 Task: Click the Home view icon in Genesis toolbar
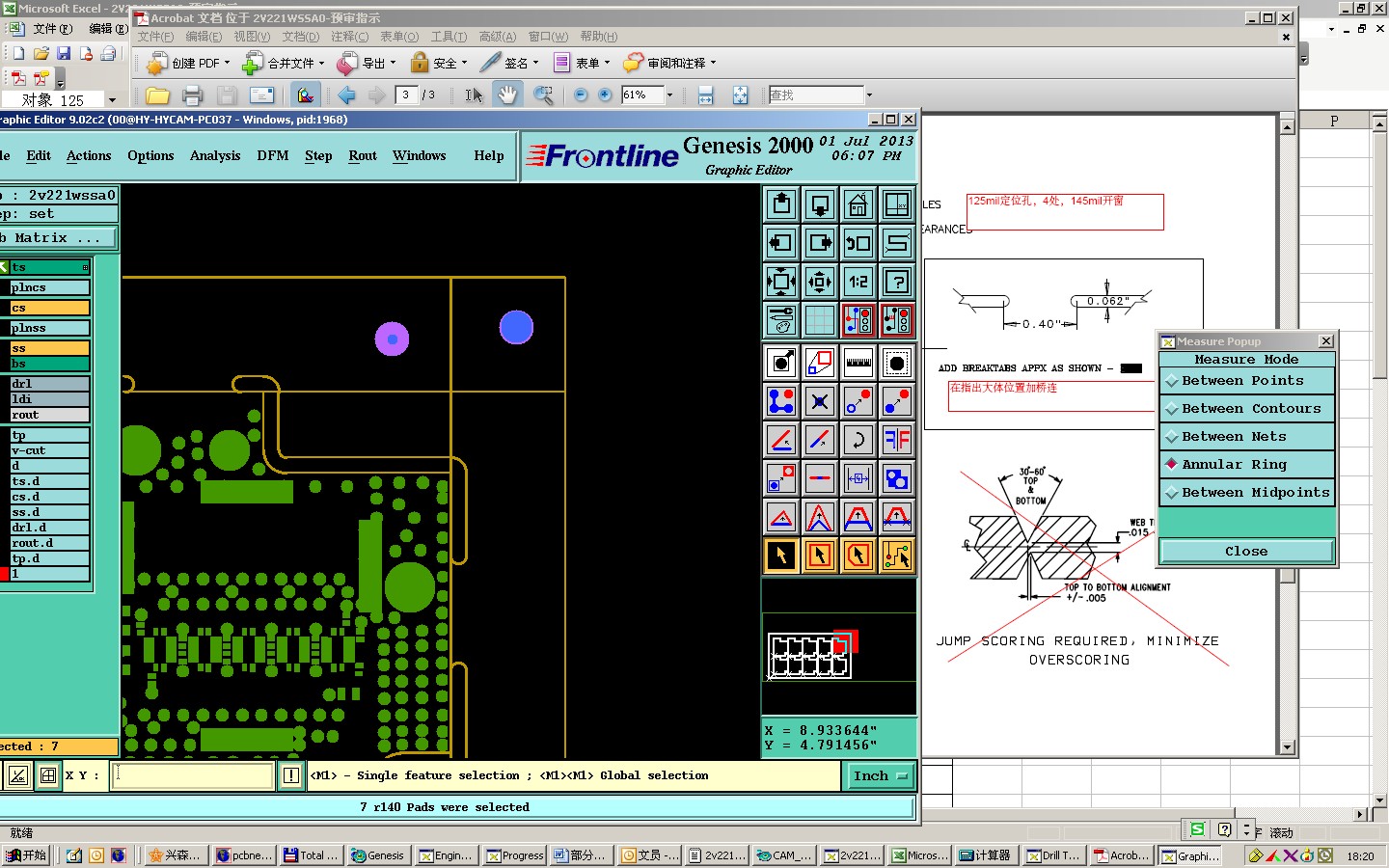858,204
